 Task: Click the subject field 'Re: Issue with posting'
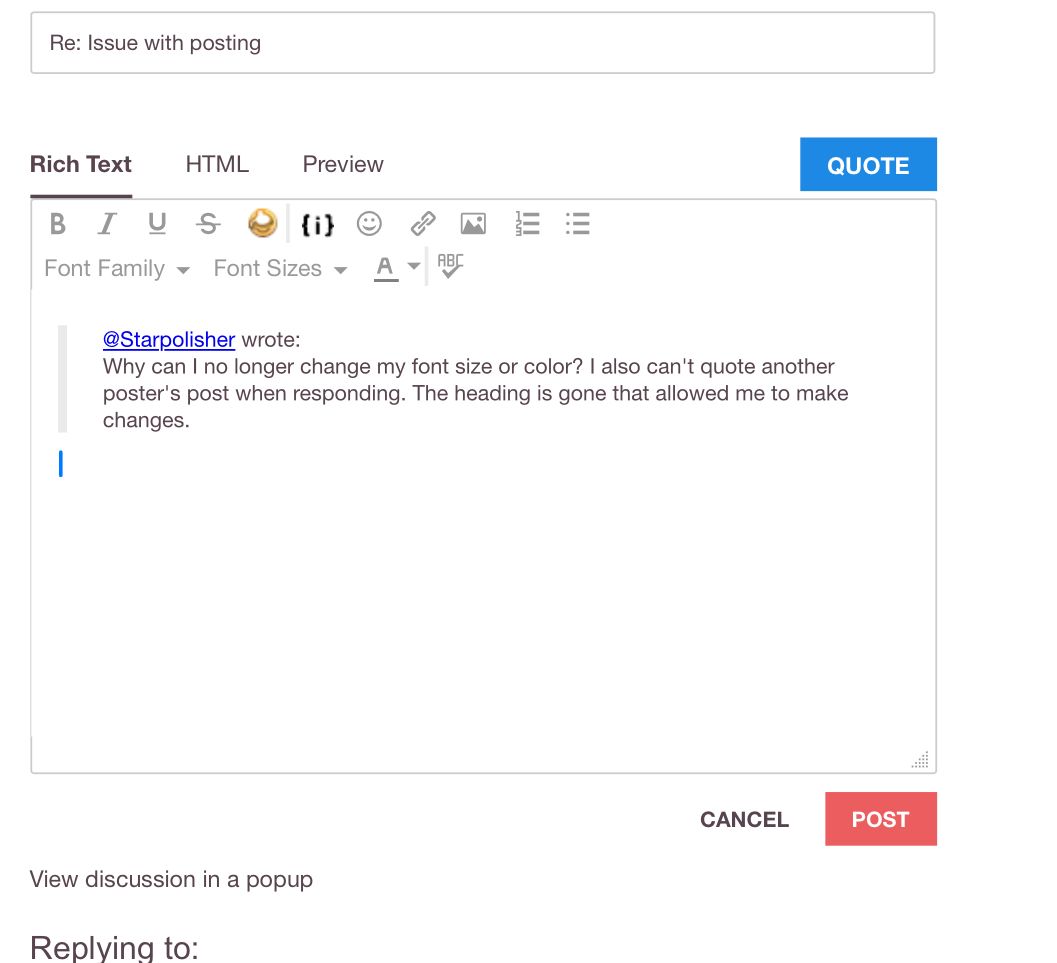[x=482, y=43]
